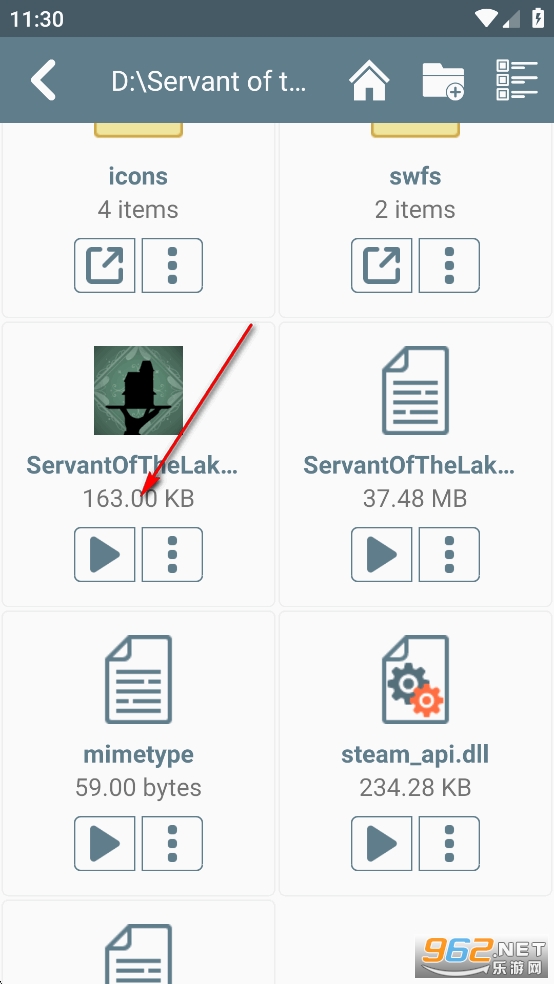Open three-dot menu for mimetype
The height and width of the screenshot is (984, 554).
coord(173,843)
